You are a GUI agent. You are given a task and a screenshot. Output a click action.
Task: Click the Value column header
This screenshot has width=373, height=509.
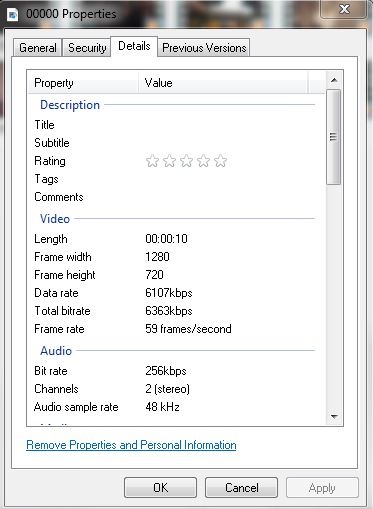point(223,83)
